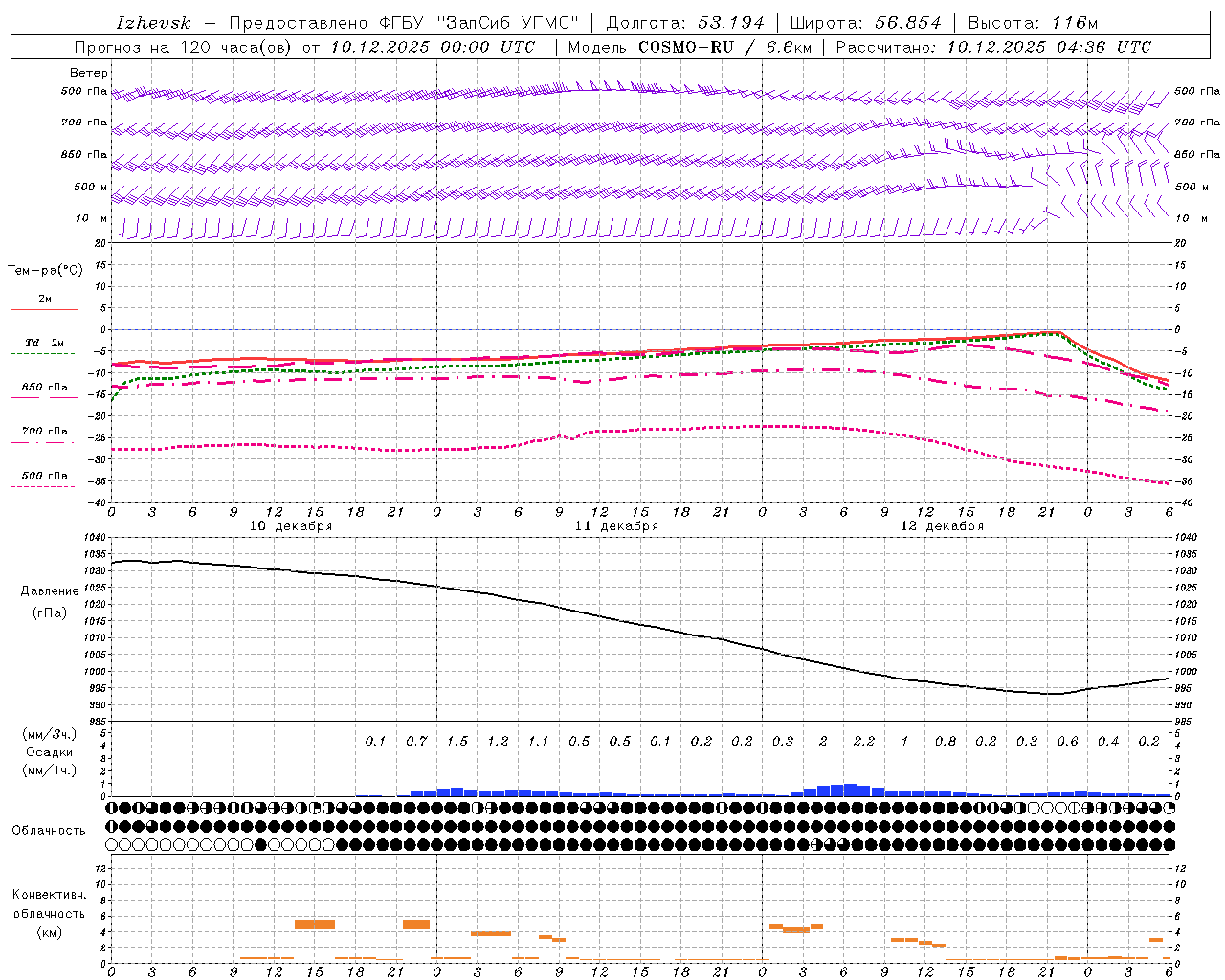Select the 10 декабря date label
The height and width of the screenshot is (980, 1225).
(291, 526)
